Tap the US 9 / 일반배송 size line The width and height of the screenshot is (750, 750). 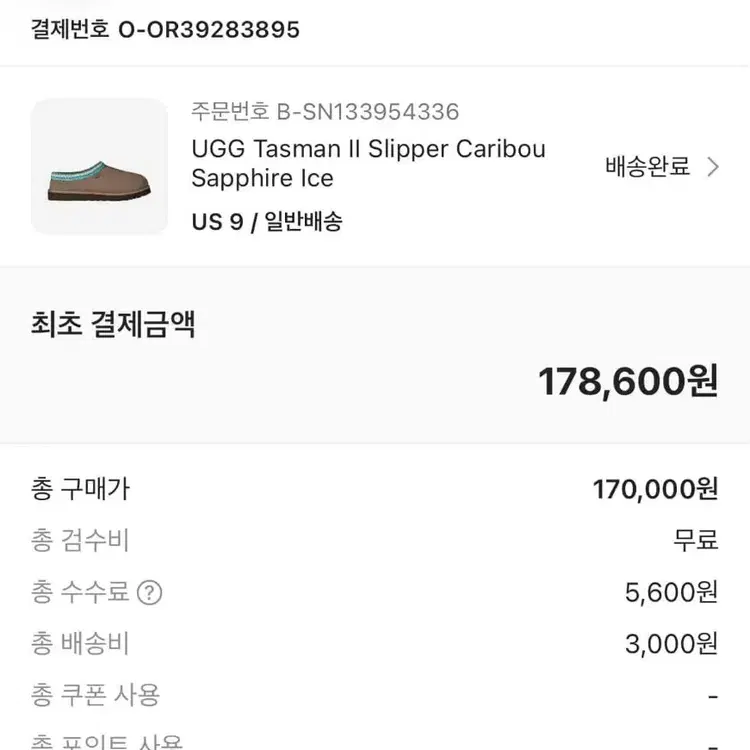267,221
